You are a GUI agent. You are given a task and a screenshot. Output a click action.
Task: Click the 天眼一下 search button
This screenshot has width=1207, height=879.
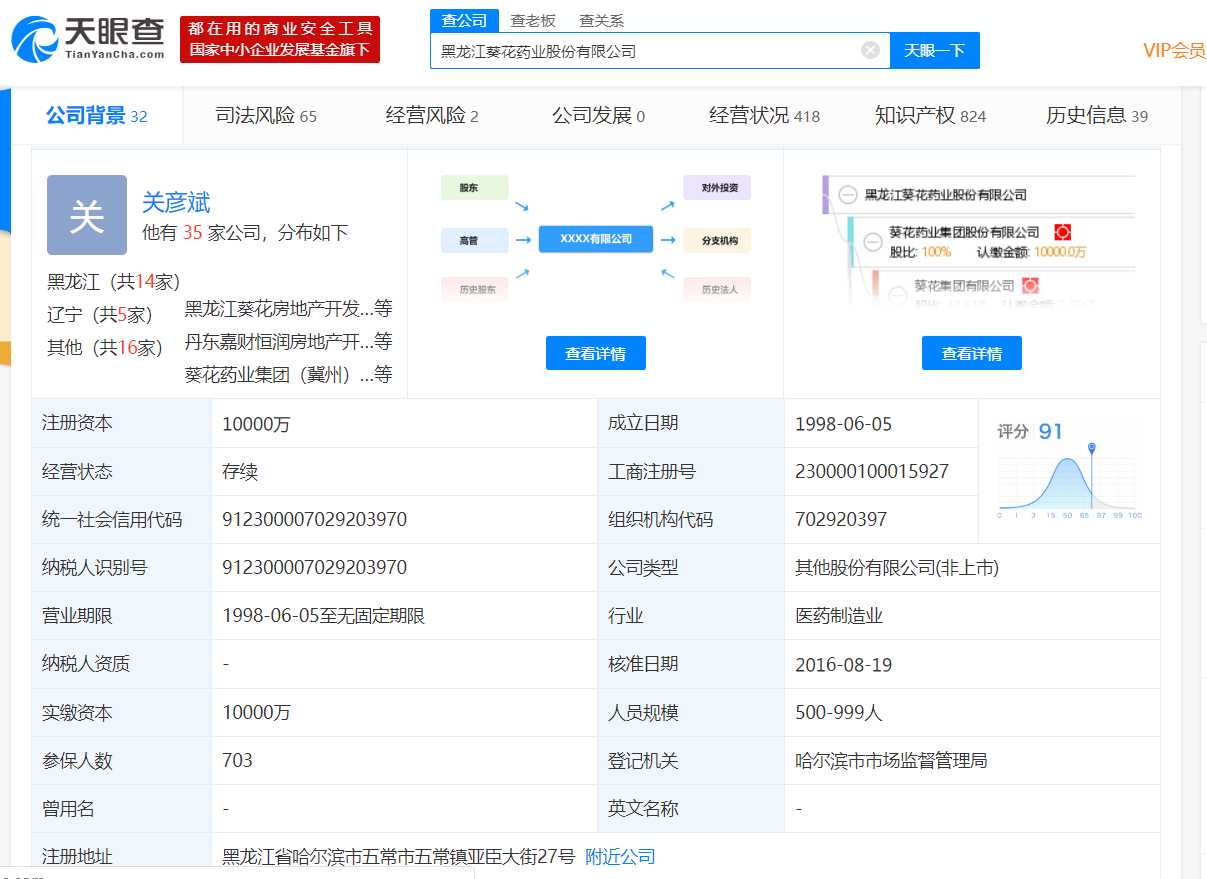[x=934, y=50]
